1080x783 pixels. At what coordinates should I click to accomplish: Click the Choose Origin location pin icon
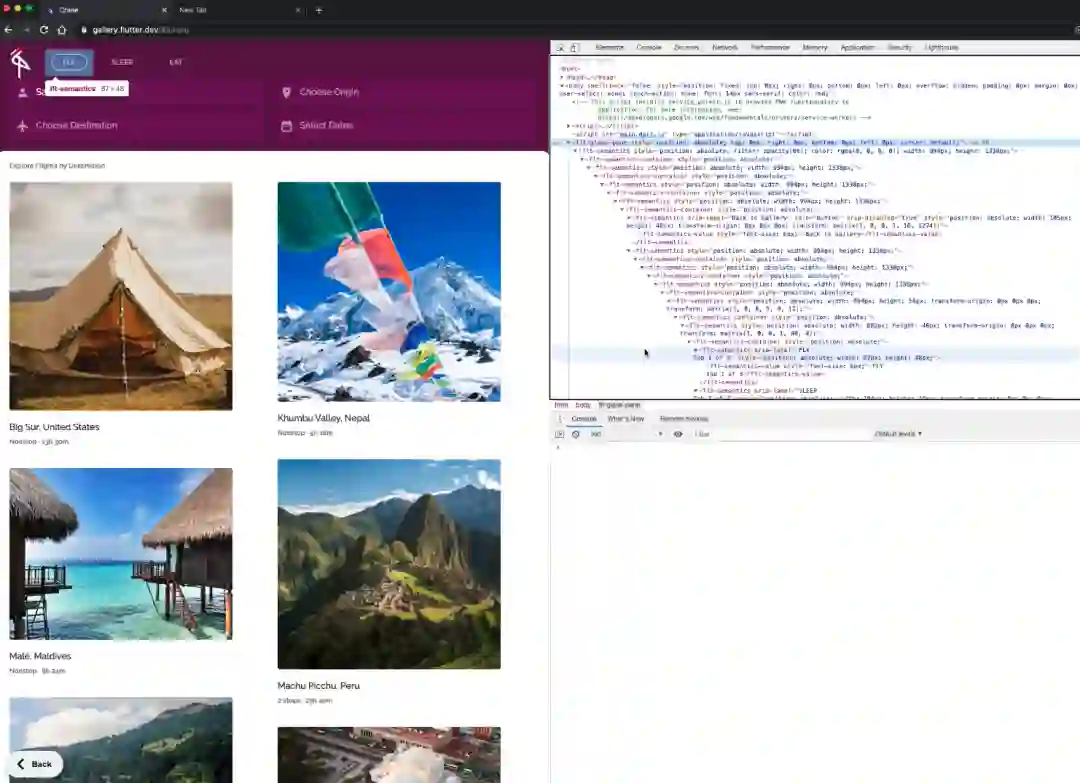287,92
